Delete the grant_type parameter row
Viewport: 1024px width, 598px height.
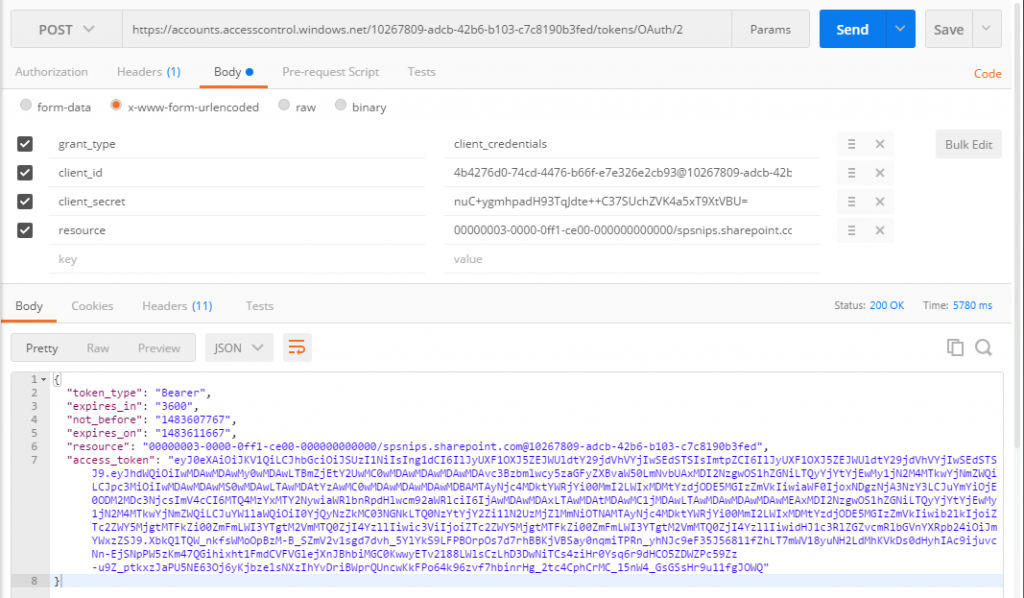point(879,144)
